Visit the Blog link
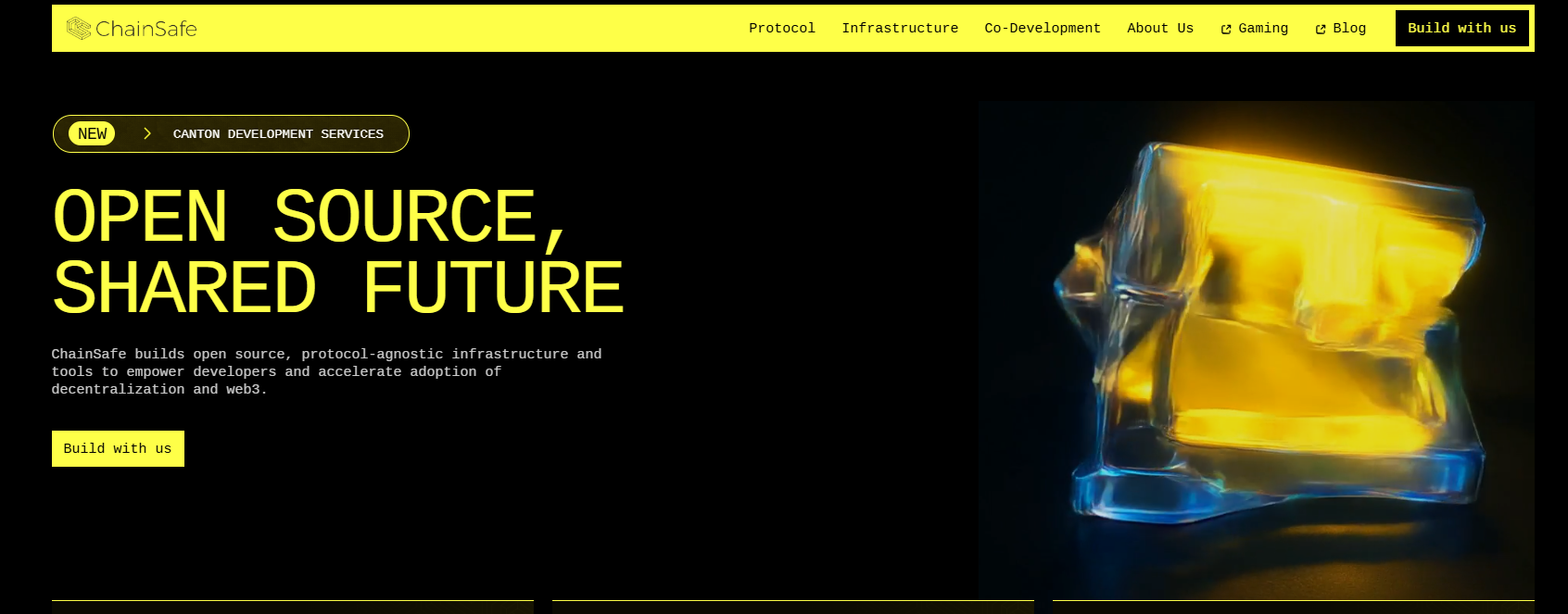The width and height of the screenshot is (1568, 614). [x=1349, y=29]
